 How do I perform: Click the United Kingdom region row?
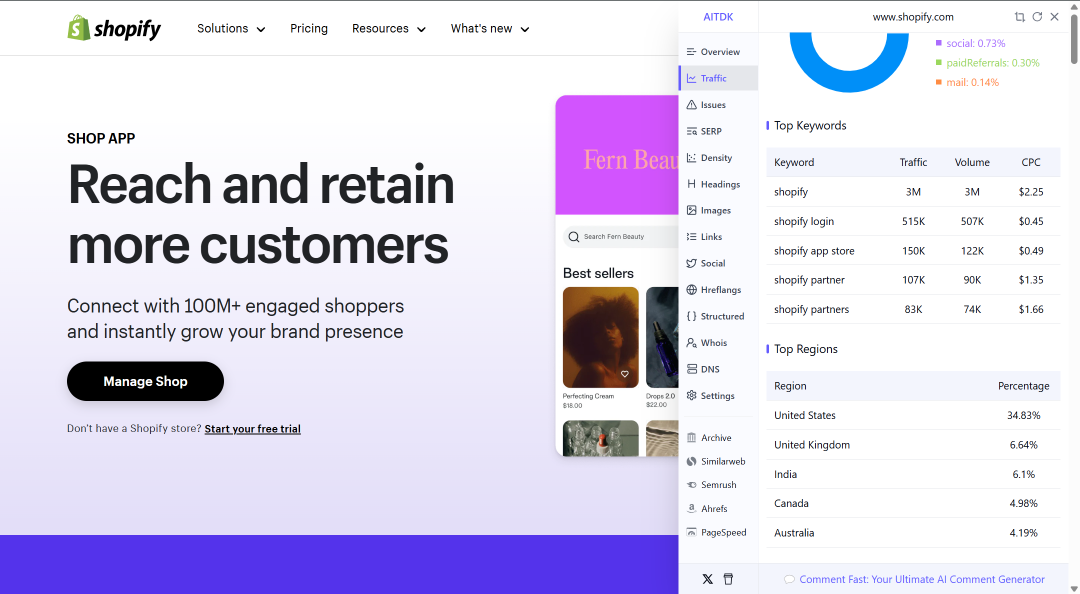(913, 444)
